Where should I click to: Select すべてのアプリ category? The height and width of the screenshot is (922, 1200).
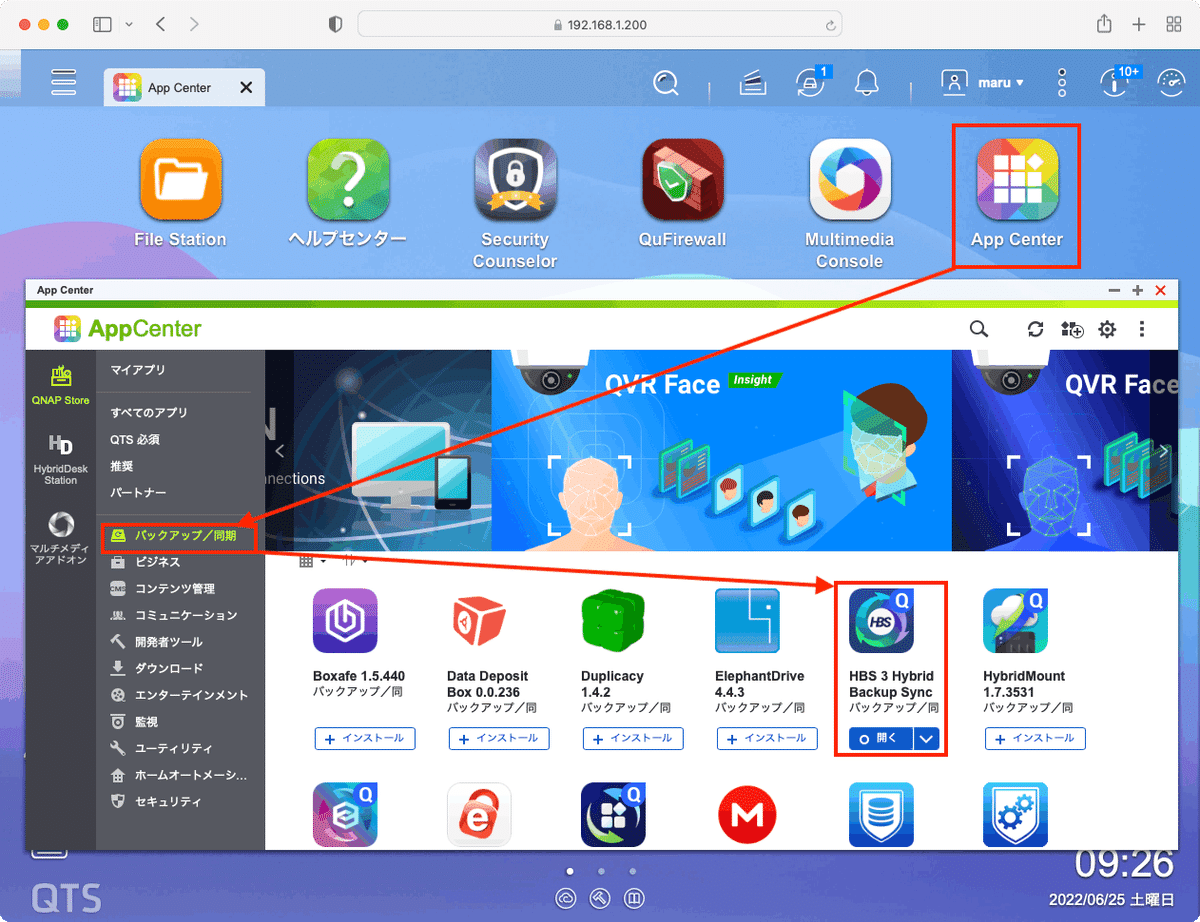tap(149, 412)
